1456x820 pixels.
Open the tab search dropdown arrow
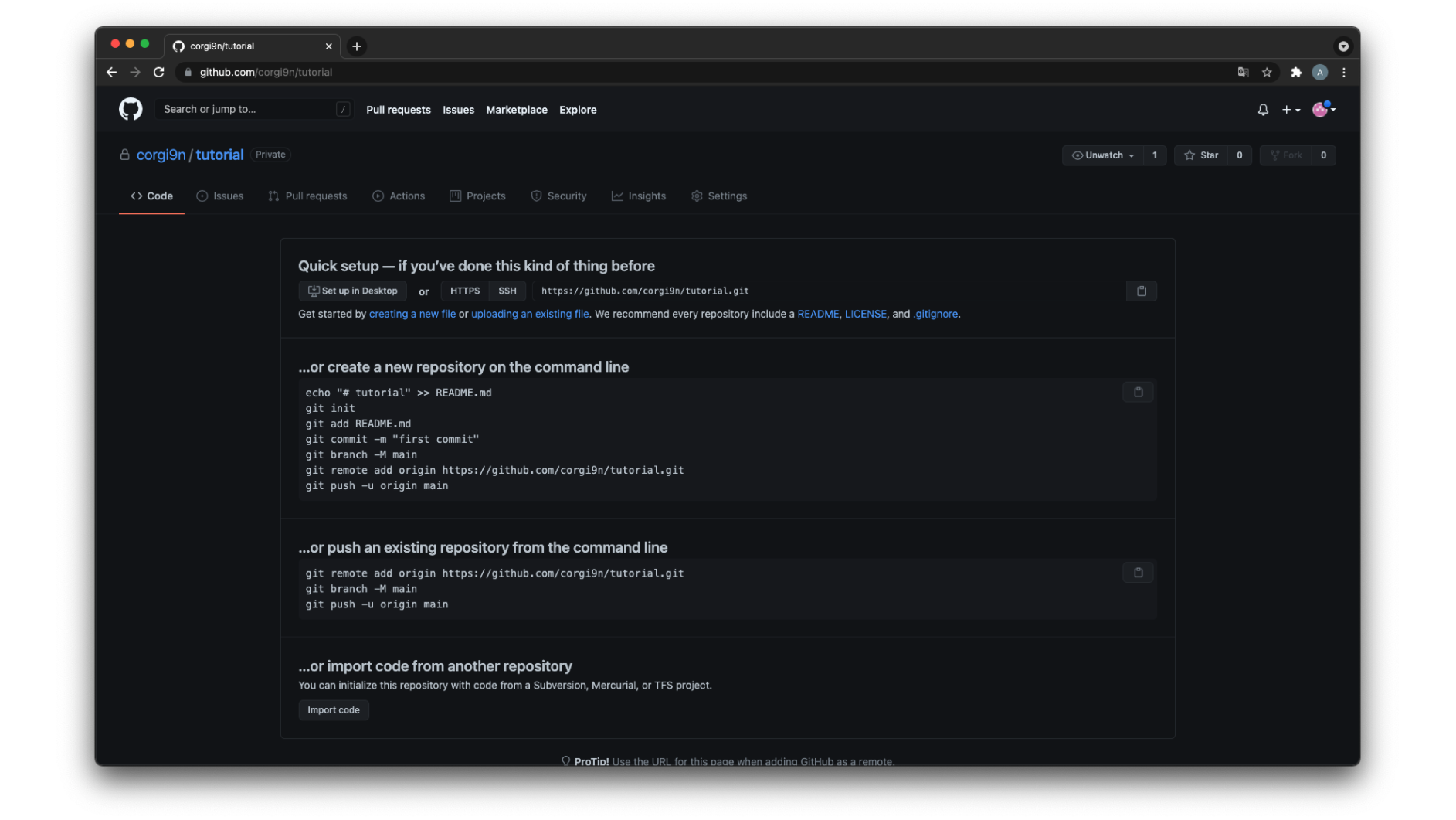tap(1343, 46)
